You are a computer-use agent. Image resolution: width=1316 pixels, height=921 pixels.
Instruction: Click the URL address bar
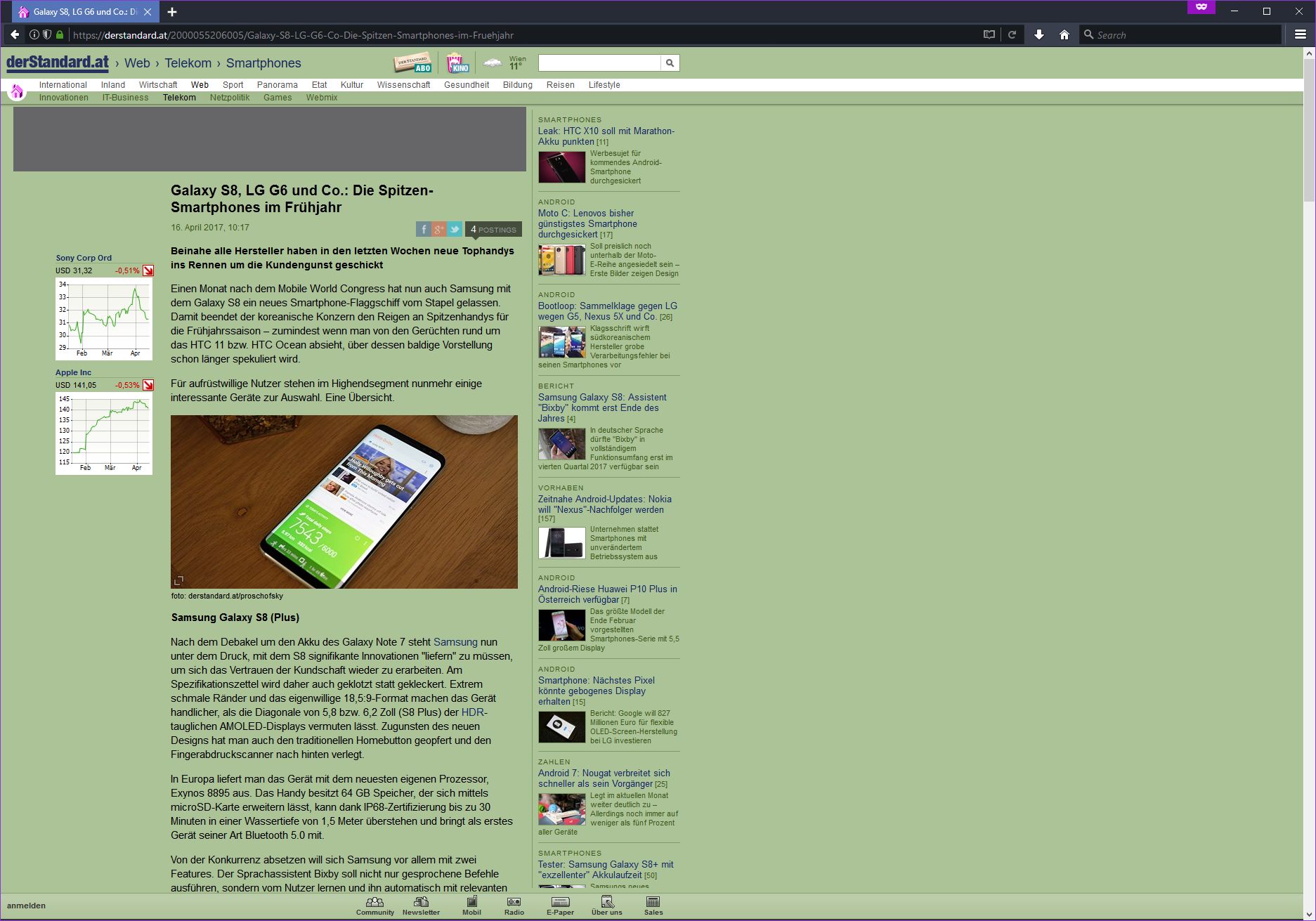523,34
